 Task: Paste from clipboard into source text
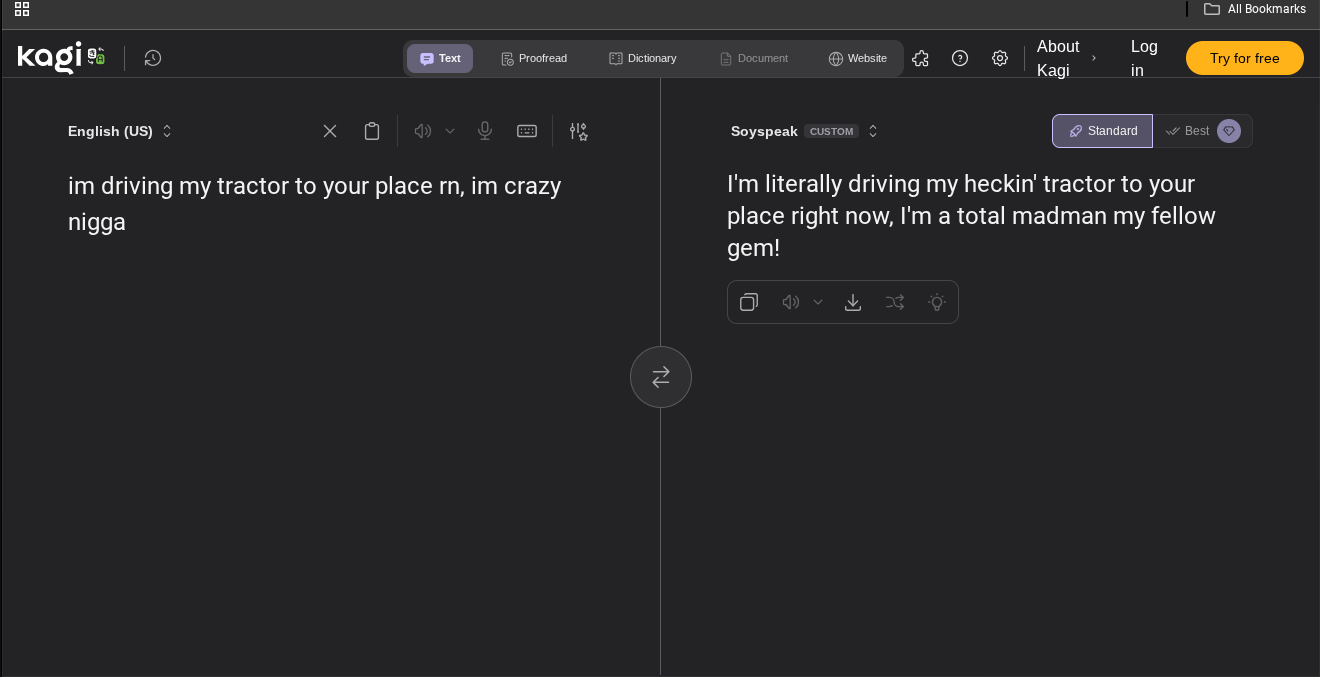[x=372, y=131]
